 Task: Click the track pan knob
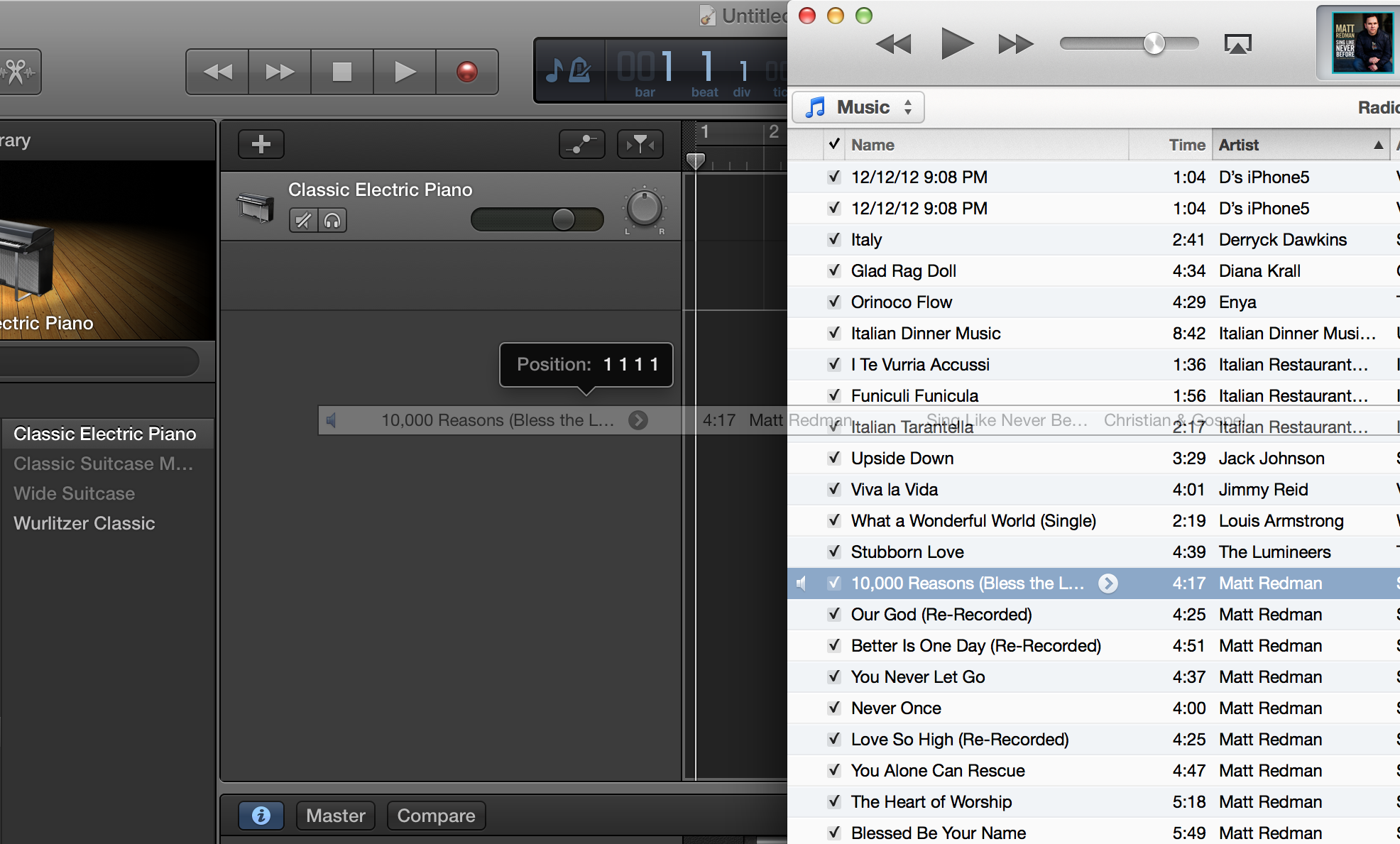pyautogui.click(x=645, y=209)
